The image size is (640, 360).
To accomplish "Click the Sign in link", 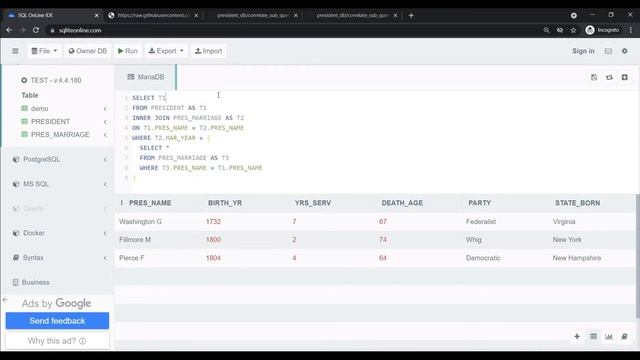I will pos(583,51).
